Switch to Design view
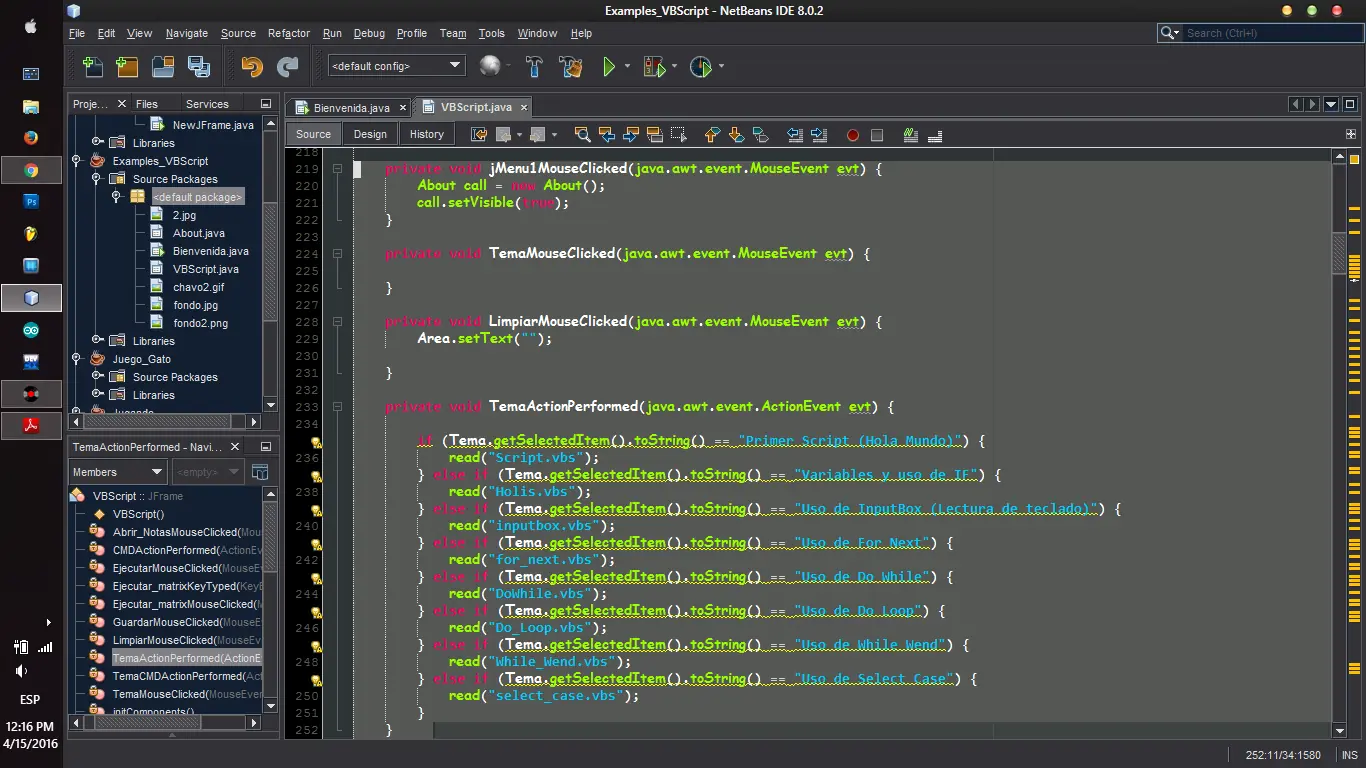 (x=370, y=134)
